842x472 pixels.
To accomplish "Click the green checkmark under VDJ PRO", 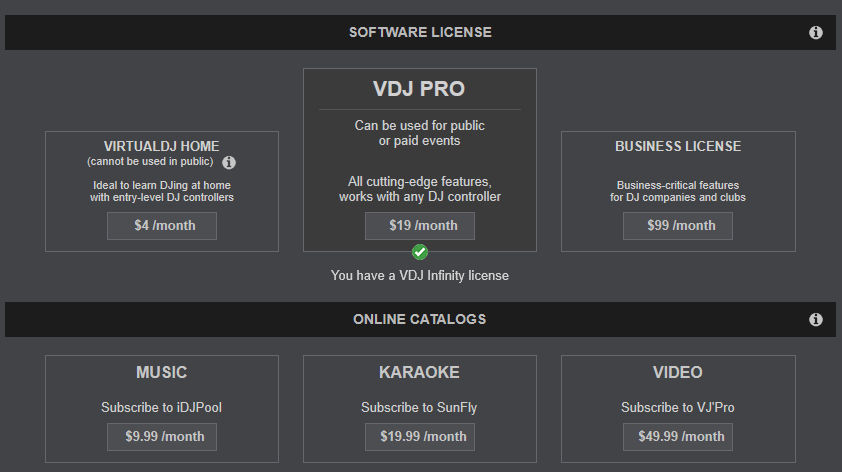I will 420,252.
